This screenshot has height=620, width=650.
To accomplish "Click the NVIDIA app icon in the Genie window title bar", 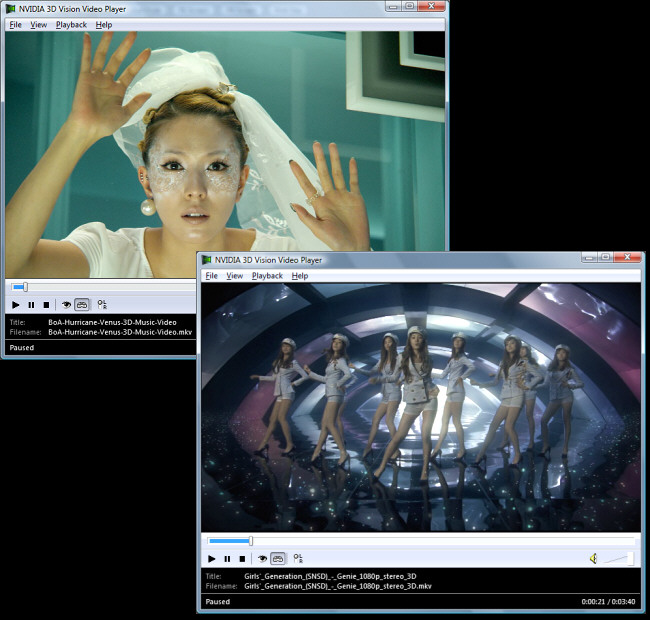I will 206,260.
